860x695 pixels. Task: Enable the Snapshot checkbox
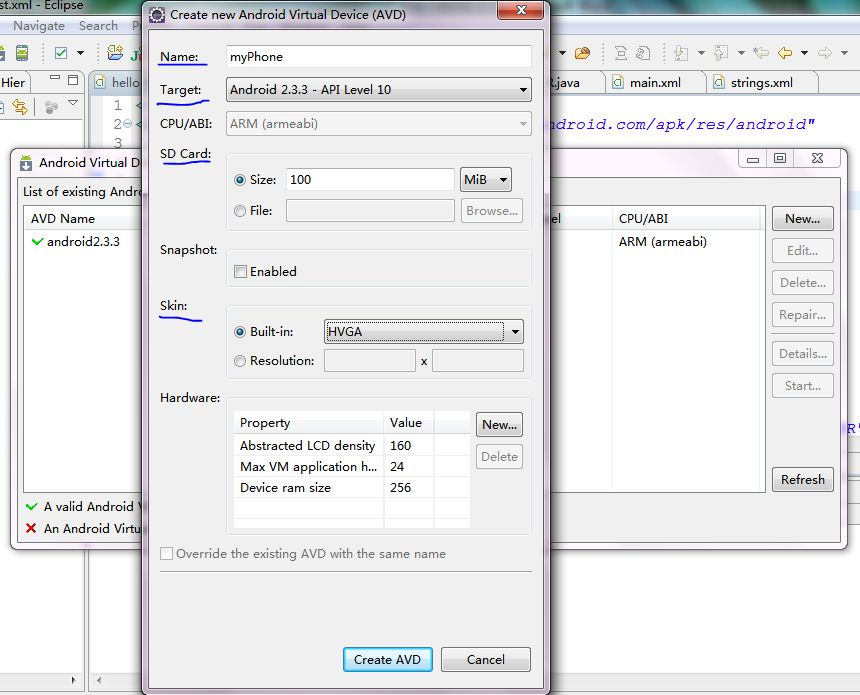[240, 272]
